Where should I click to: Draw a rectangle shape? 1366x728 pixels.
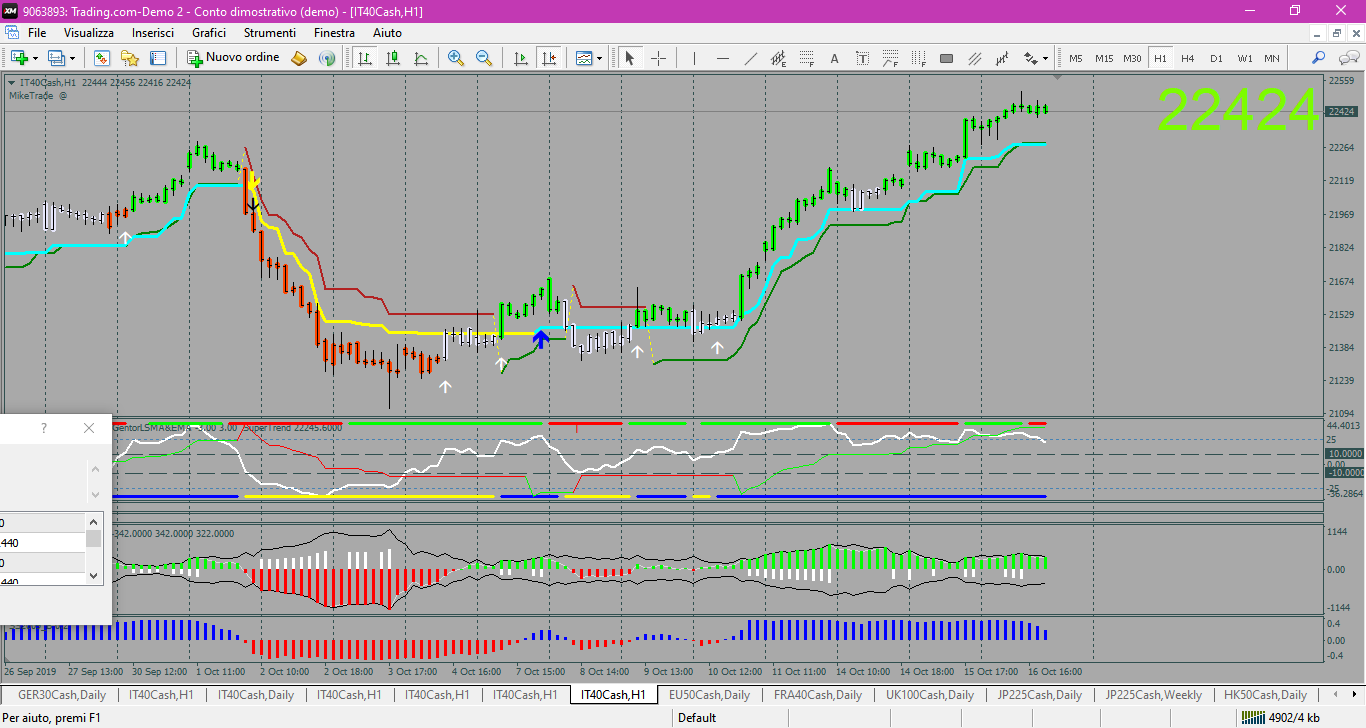click(x=946, y=58)
